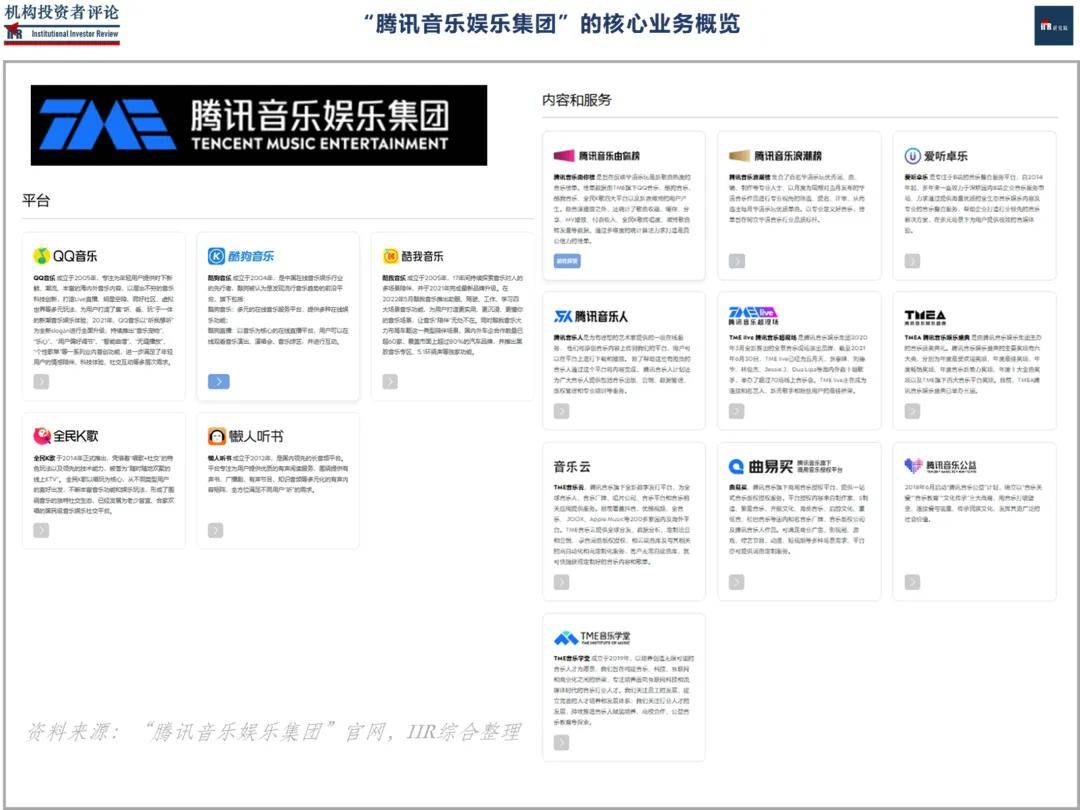1080x810 pixels.
Task: Click the QQ音乐 card title
Action: 75,256
